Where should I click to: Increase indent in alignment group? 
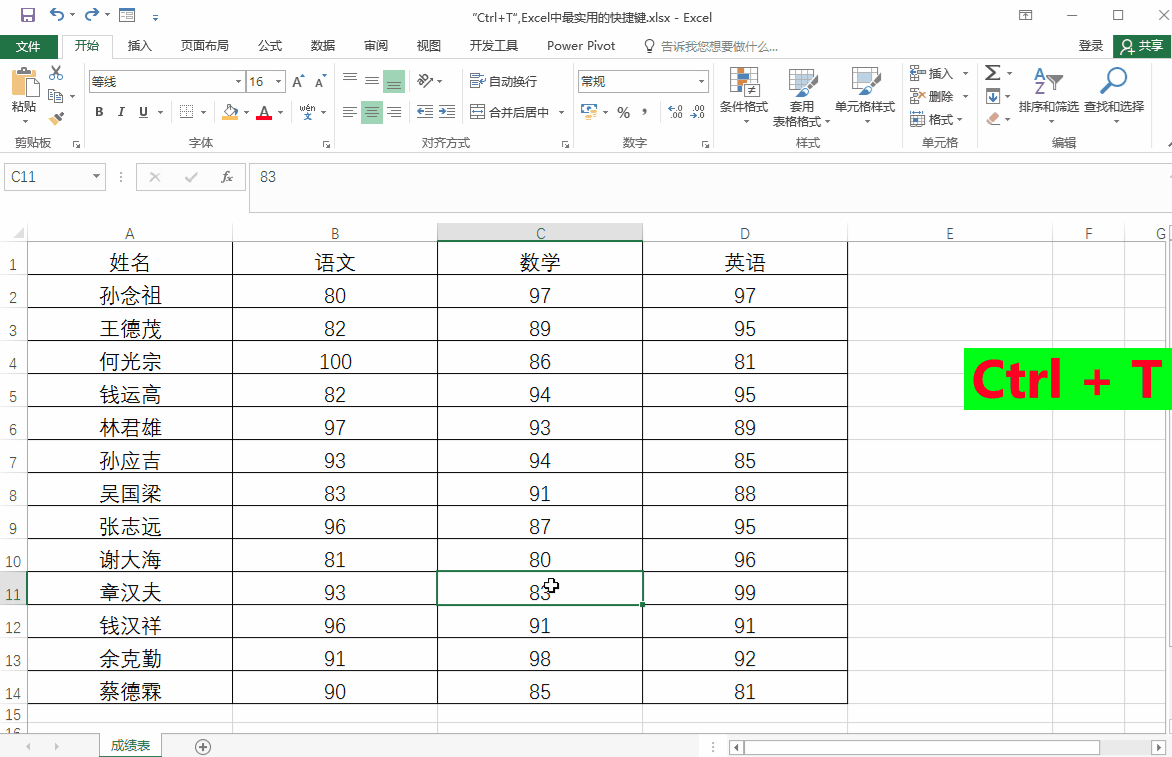447,112
